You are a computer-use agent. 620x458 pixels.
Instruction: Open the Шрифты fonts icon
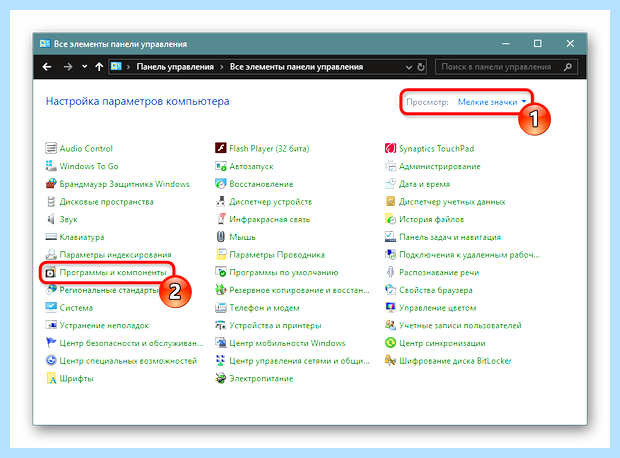tap(51, 379)
